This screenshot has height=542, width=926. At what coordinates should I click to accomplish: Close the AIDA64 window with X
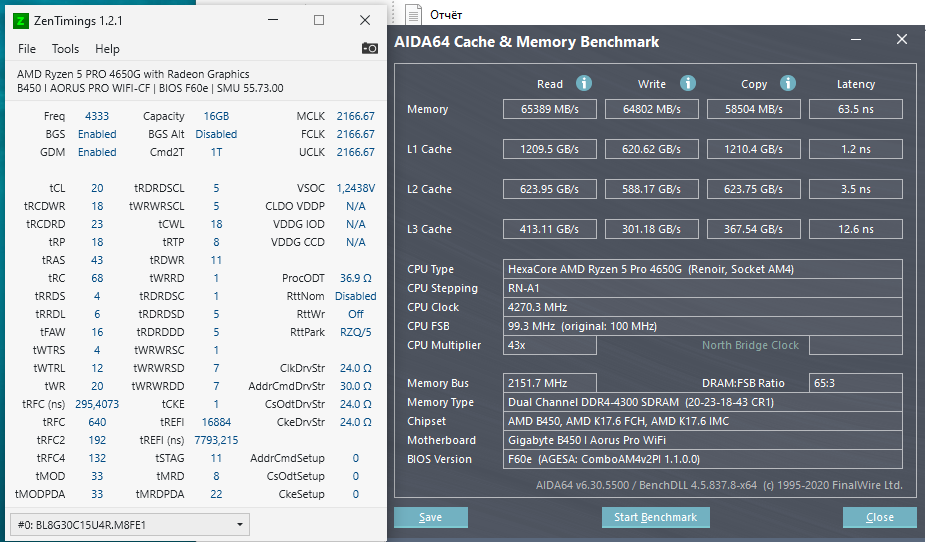pyautogui.click(x=902, y=40)
